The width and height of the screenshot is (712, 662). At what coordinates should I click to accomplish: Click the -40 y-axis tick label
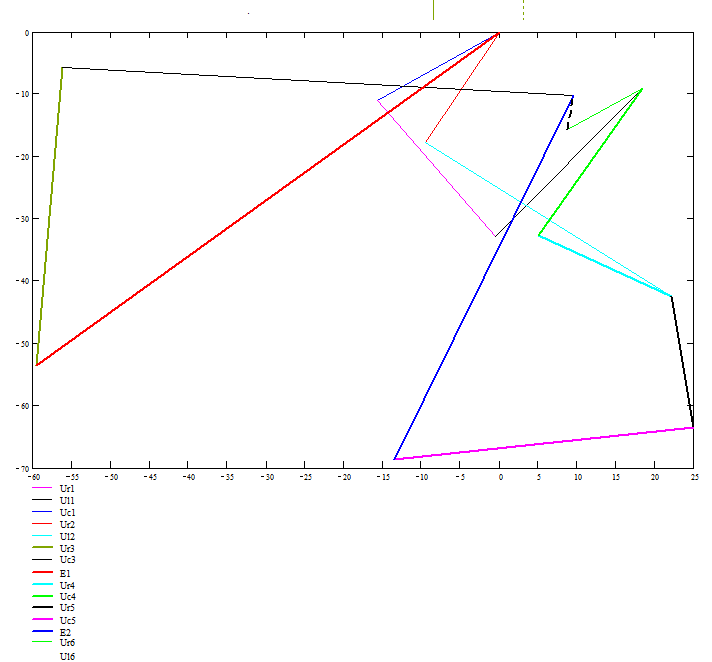(22, 282)
